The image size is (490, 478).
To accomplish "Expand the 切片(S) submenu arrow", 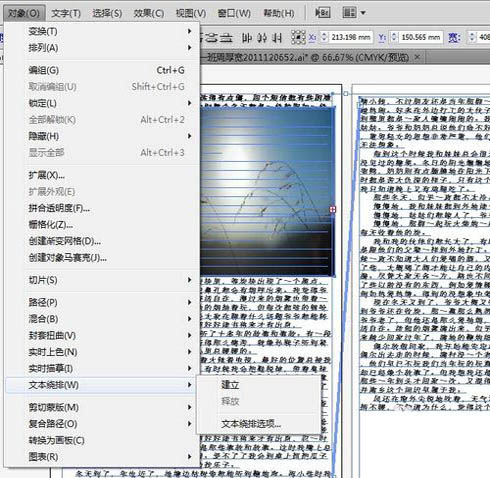I will point(189,280).
